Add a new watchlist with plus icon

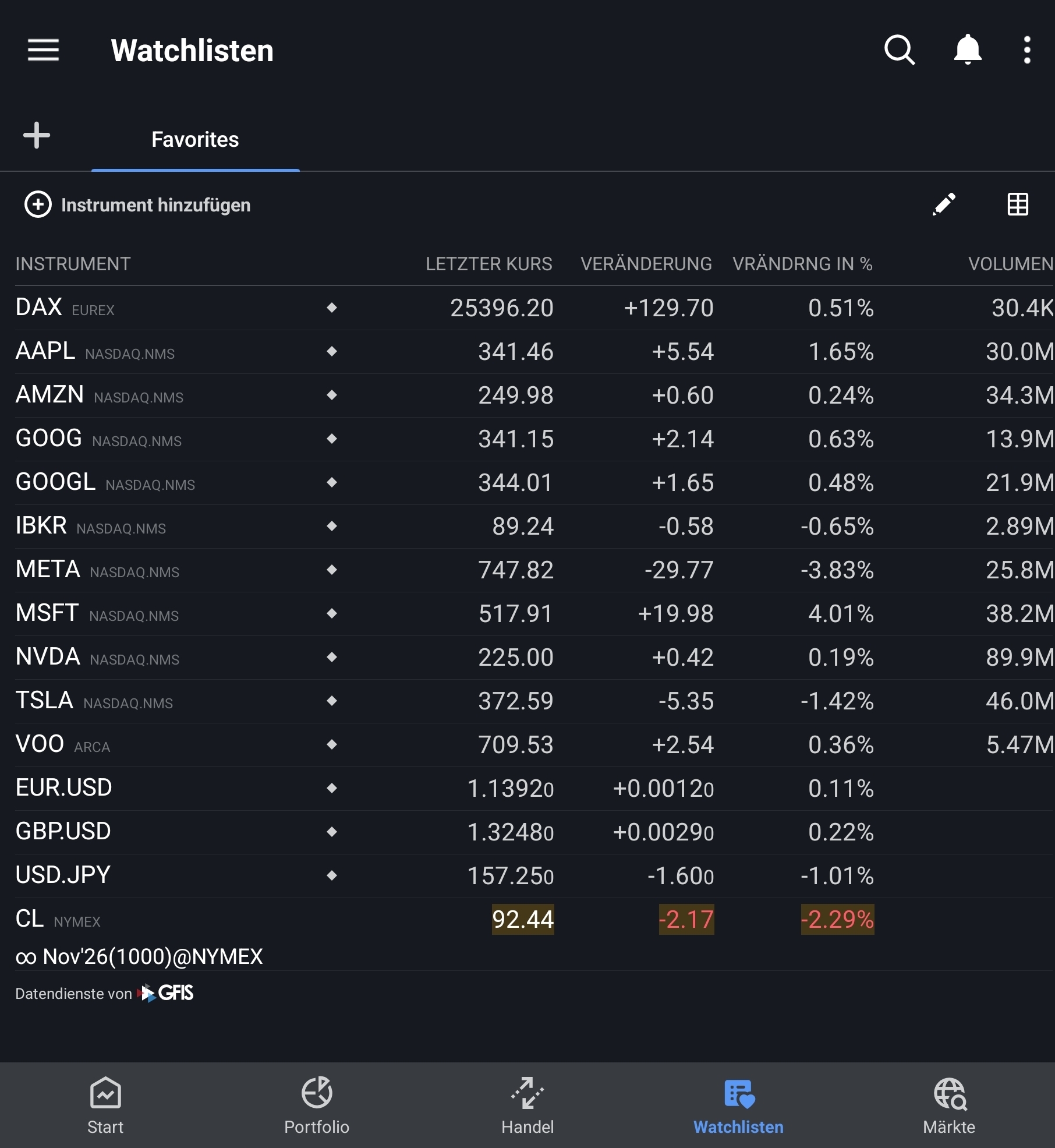click(x=37, y=135)
